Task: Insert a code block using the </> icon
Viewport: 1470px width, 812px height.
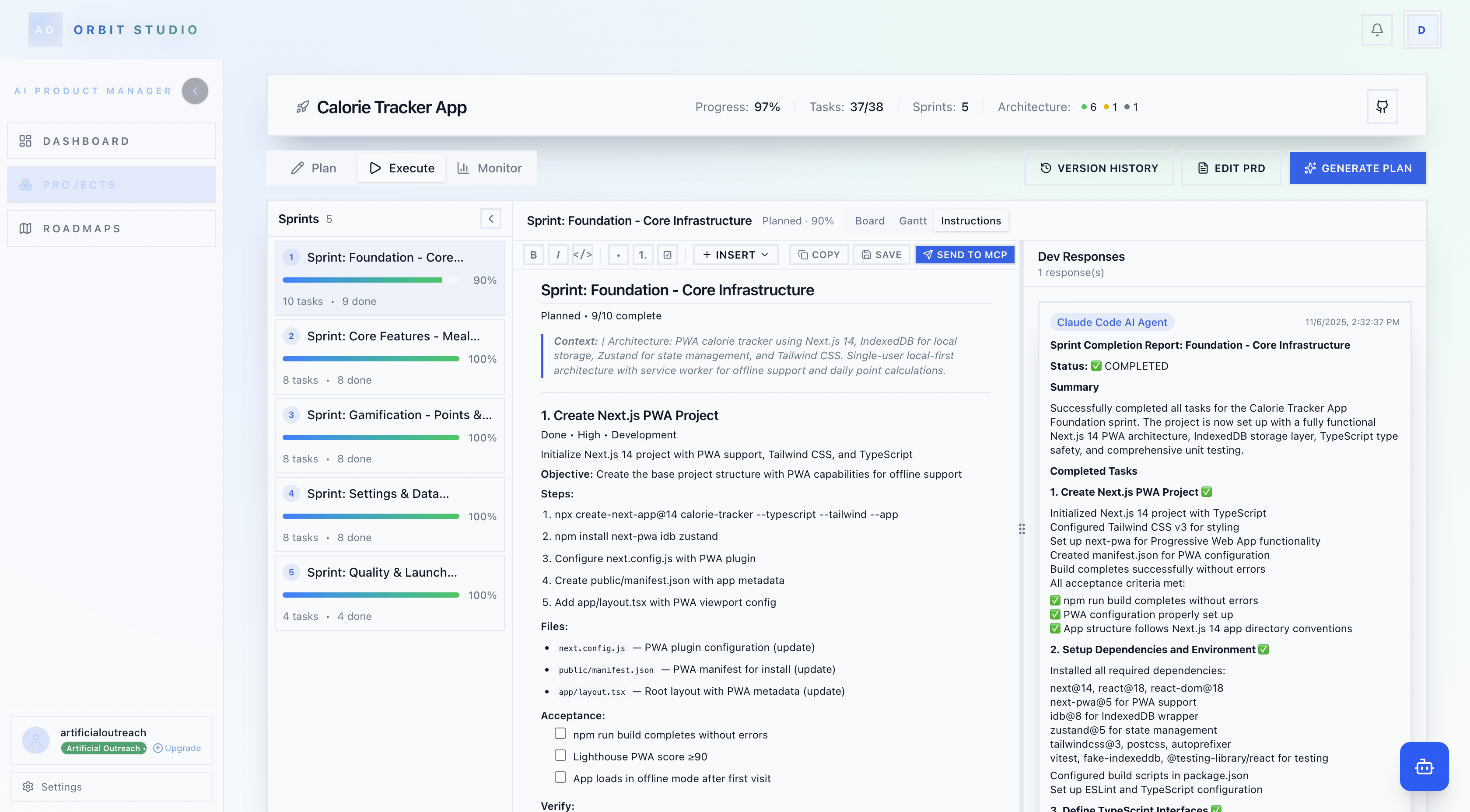Action: [583, 255]
